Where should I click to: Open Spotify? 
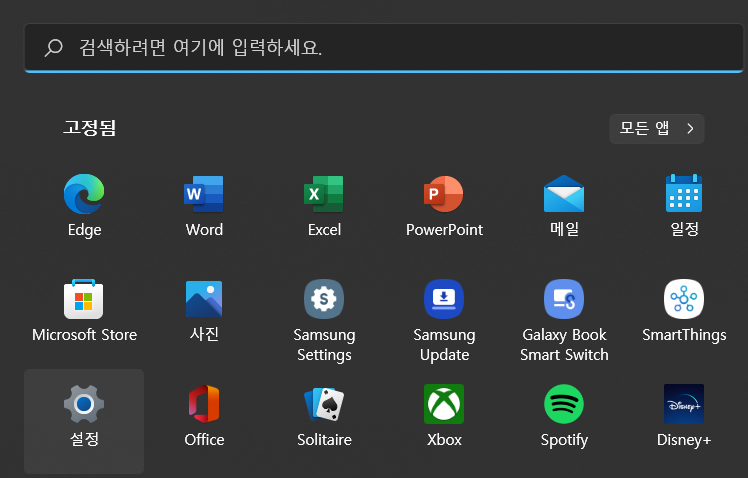[x=564, y=416]
